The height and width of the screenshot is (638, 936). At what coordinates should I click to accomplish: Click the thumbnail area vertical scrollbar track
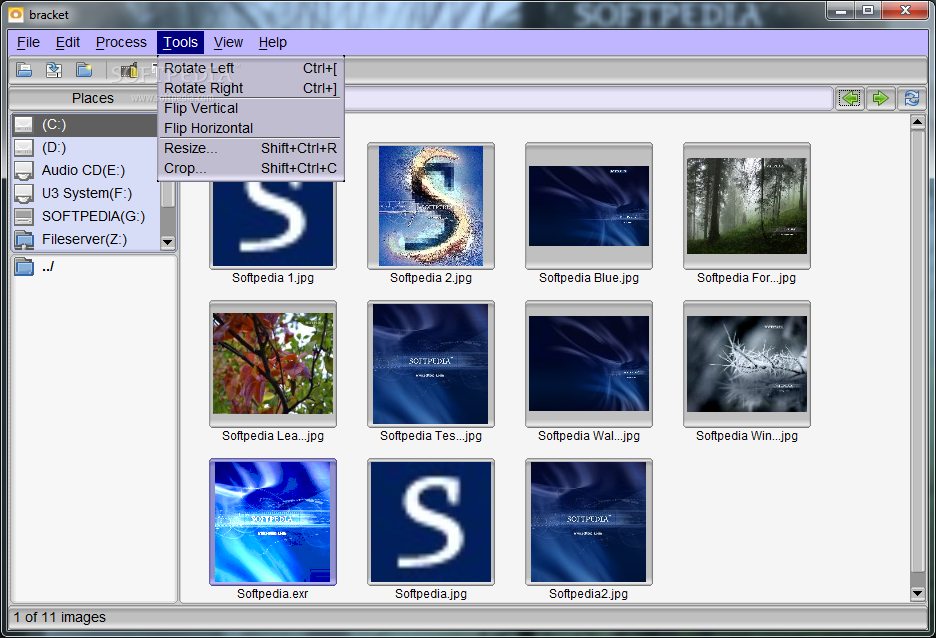point(917,357)
